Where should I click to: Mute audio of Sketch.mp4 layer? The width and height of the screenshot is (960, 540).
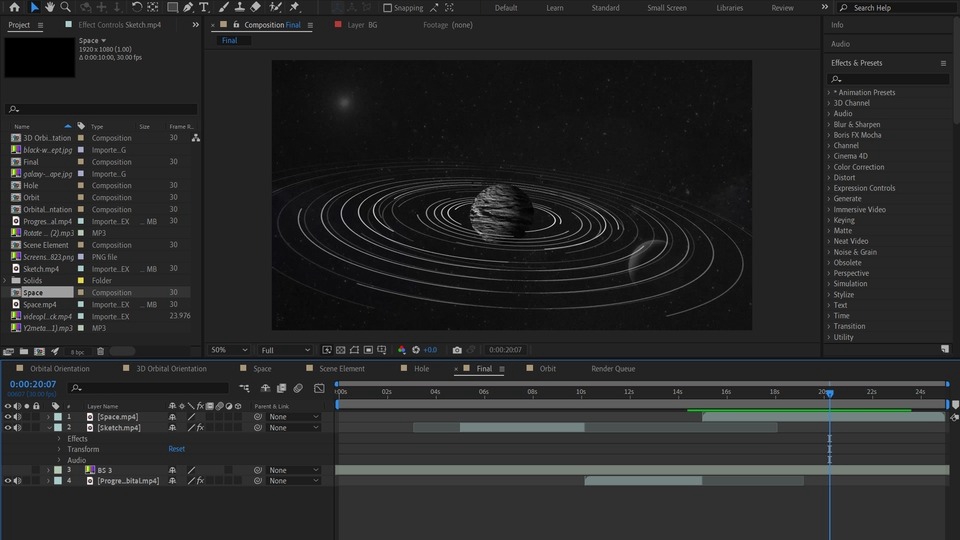[x=17, y=428]
